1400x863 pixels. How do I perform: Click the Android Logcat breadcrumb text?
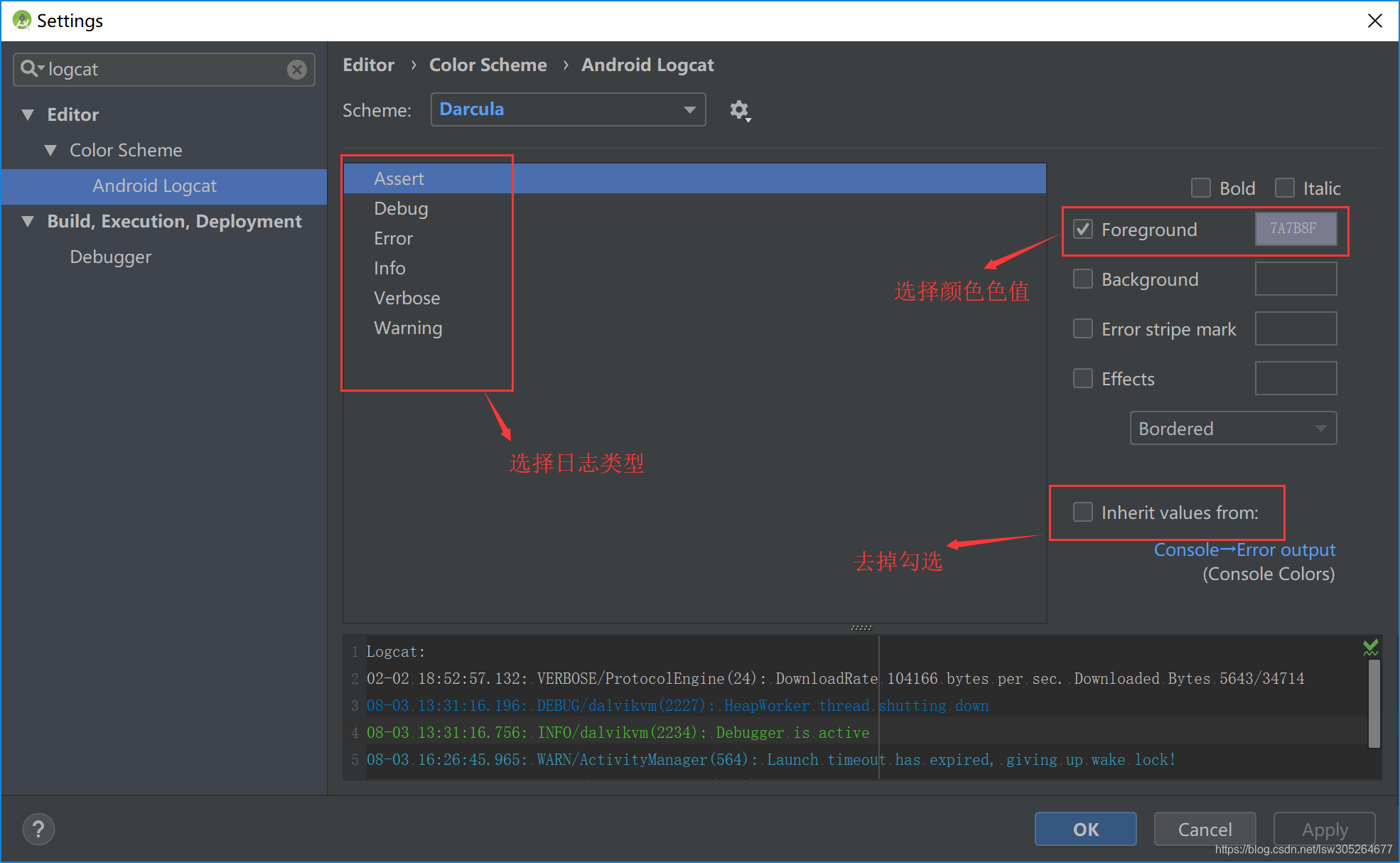pos(647,65)
